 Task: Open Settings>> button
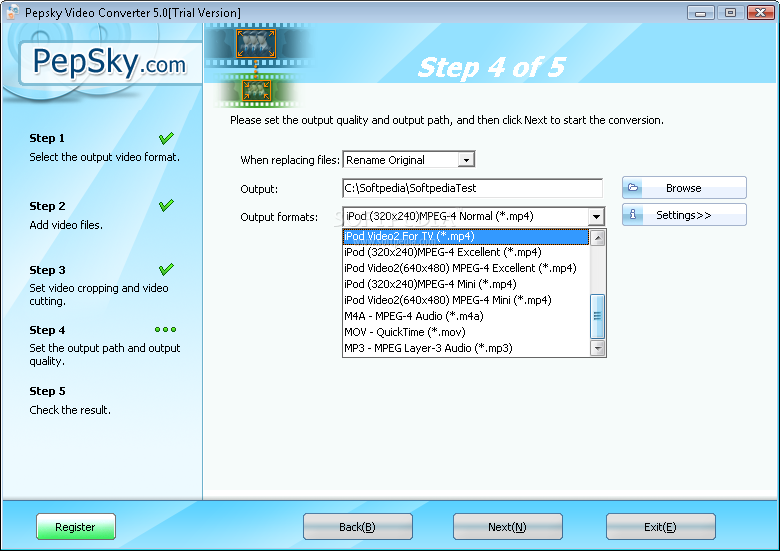684,214
